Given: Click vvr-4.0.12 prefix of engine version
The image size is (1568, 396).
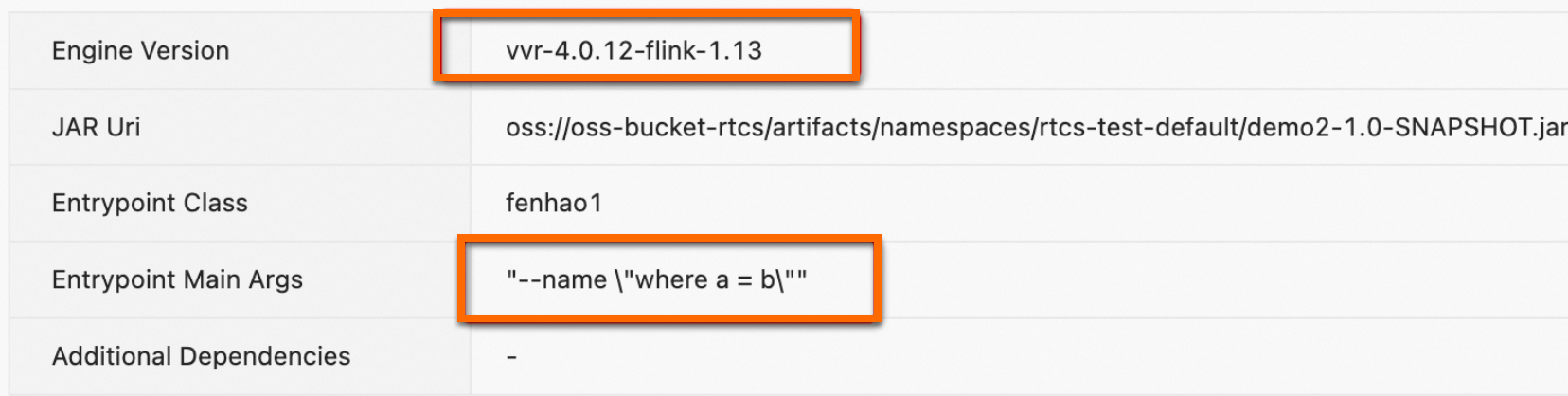Looking at the screenshot, I should tap(568, 50).
